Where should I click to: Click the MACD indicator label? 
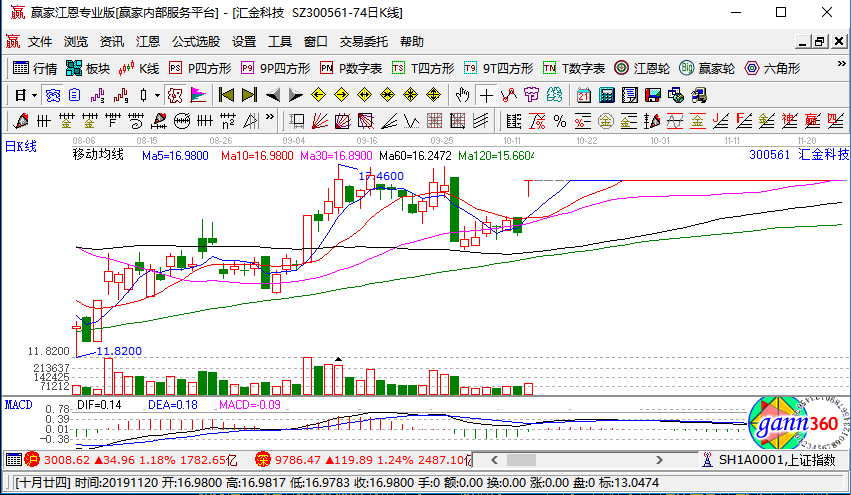point(18,405)
